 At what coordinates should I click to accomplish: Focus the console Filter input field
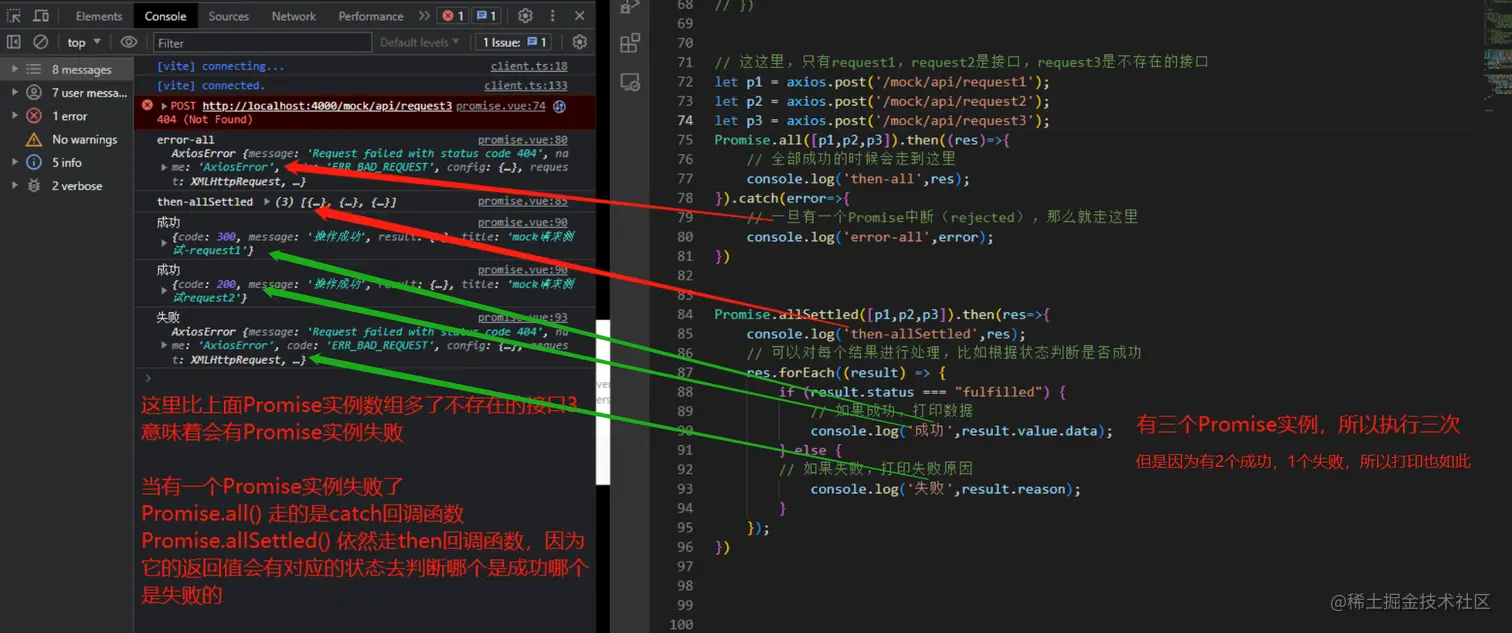pyautogui.click(x=262, y=43)
